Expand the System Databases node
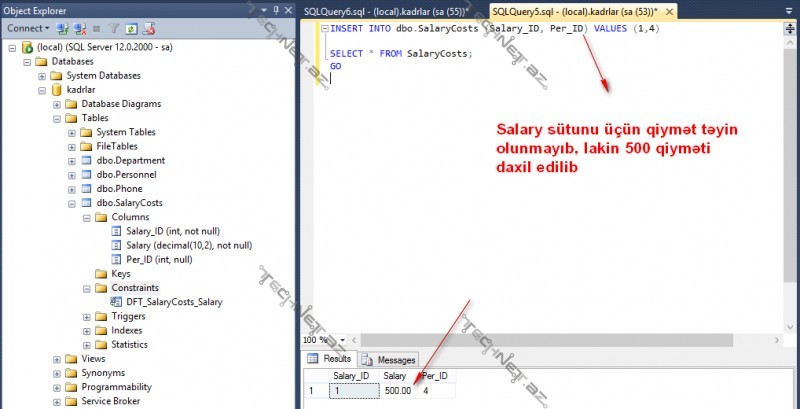This screenshot has width=800, height=409. click(42, 76)
